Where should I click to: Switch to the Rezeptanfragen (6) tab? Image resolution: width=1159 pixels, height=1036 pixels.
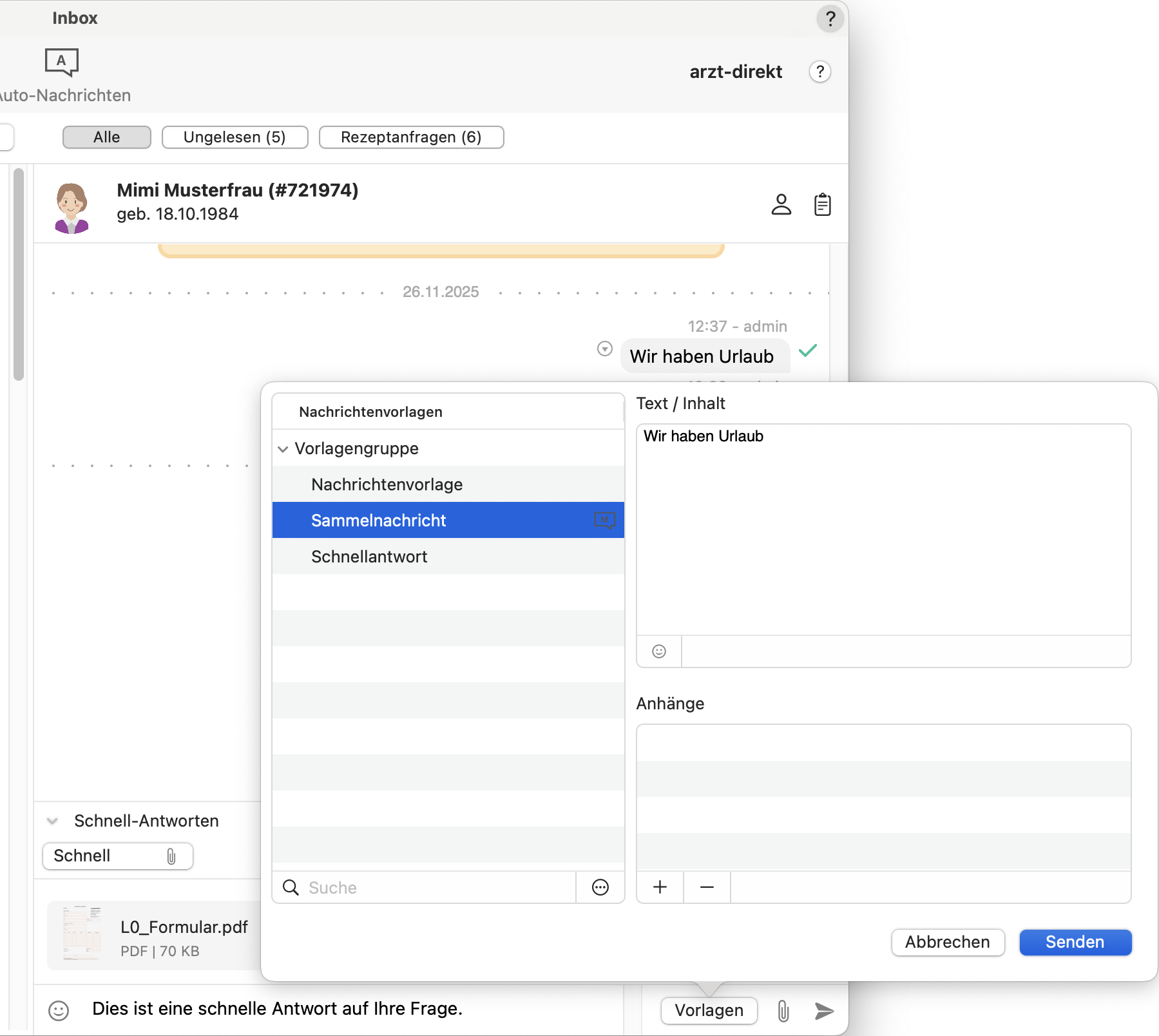pyautogui.click(x=411, y=137)
